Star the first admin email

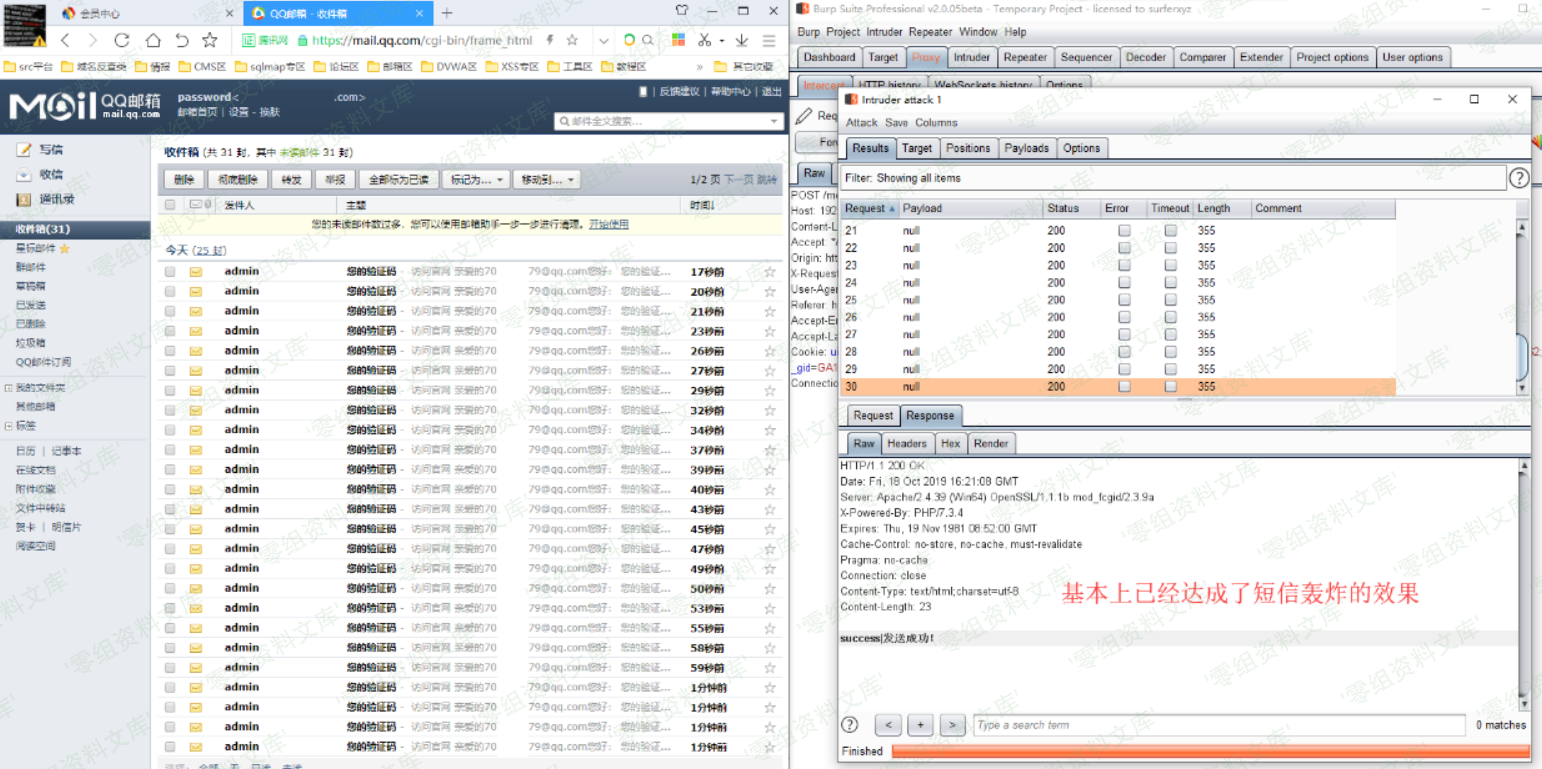click(769, 272)
